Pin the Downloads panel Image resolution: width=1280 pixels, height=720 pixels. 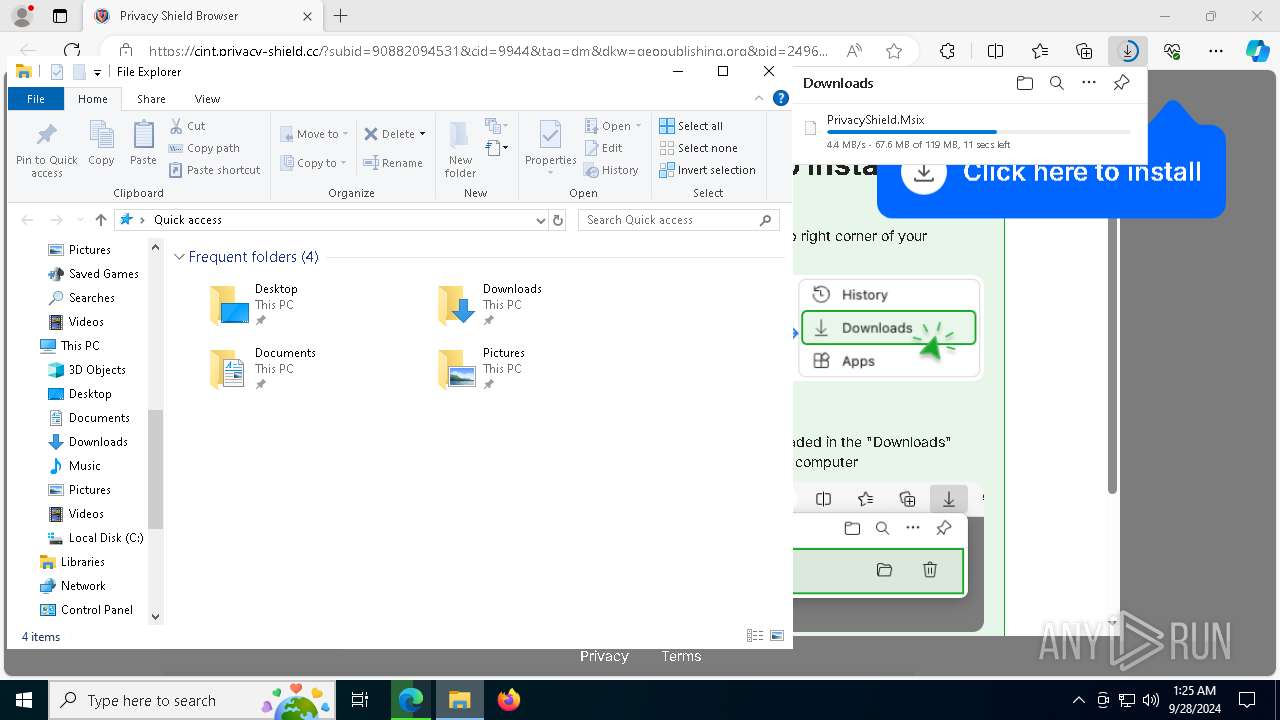[1122, 83]
